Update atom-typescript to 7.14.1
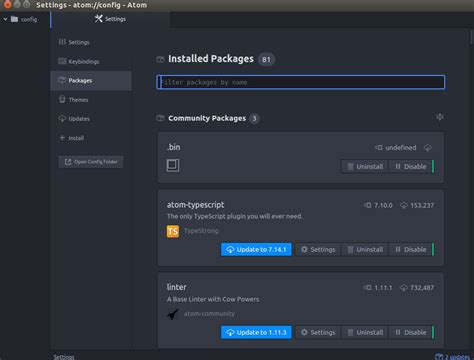Image resolution: width=474 pixels, height=360 pixels. pyautogui.click(x=256, y=249)
